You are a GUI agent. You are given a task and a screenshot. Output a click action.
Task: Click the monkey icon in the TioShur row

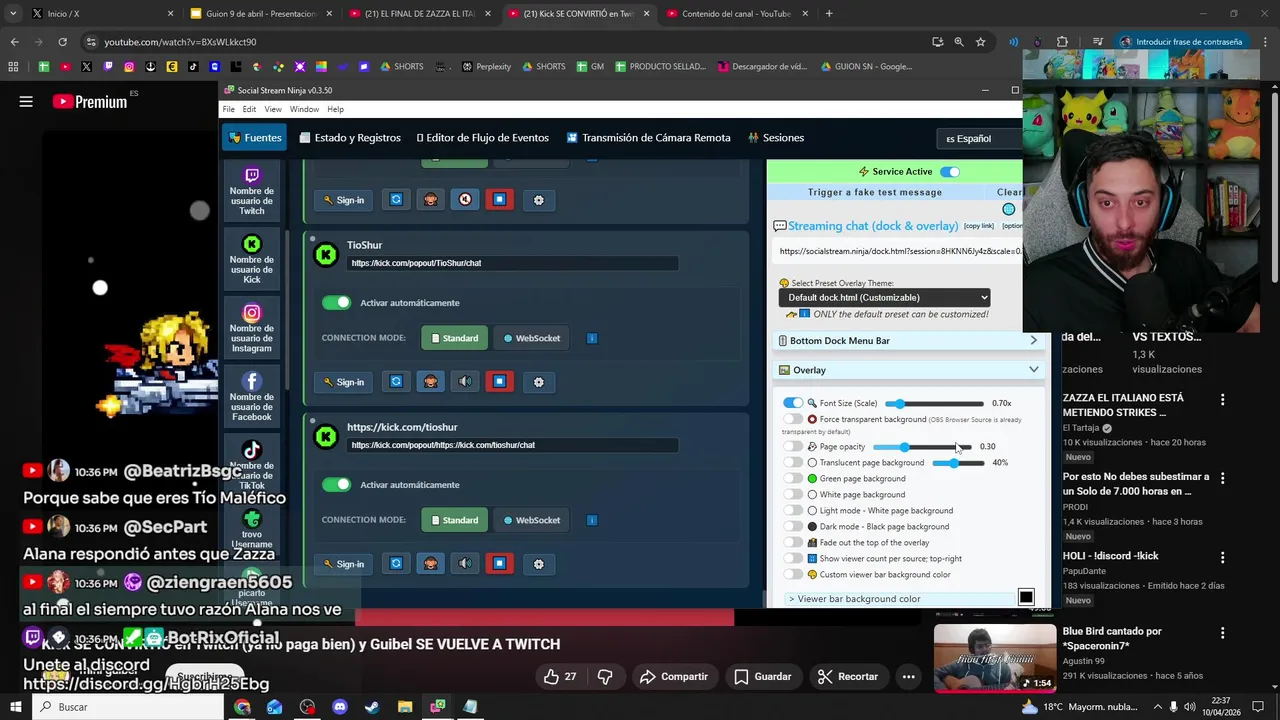[x=431, y=381]
